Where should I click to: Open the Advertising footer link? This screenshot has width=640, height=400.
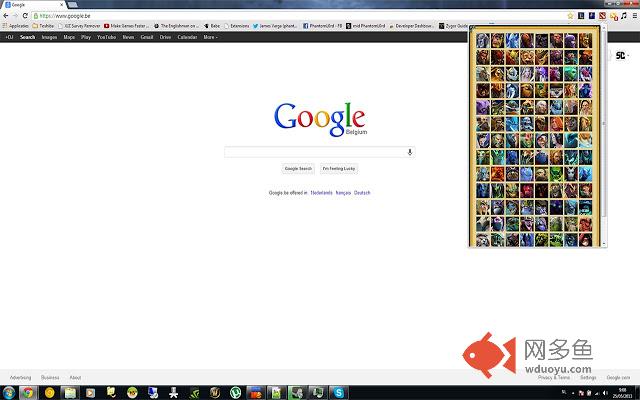20,378
